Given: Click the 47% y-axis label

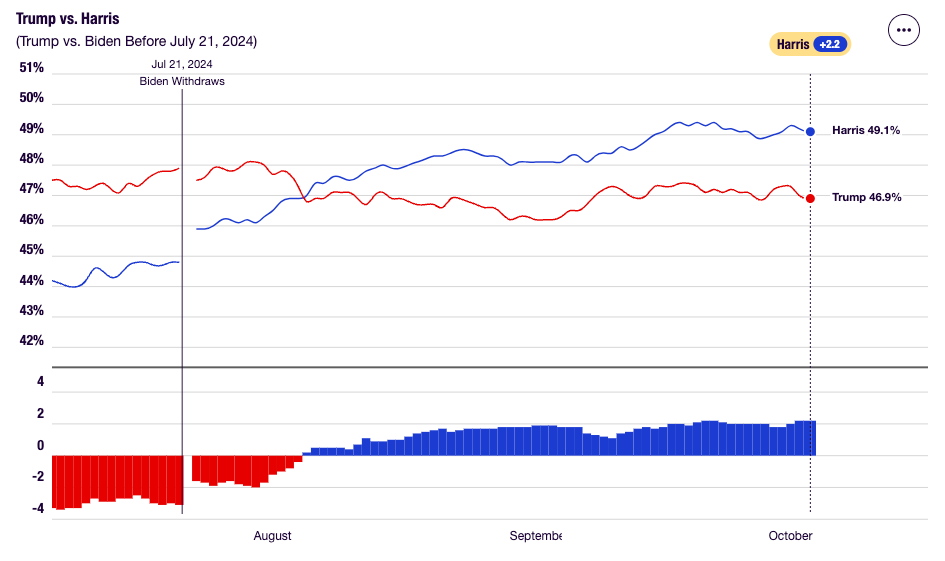Looking at the screenshot, I should [x=31, y=189].
